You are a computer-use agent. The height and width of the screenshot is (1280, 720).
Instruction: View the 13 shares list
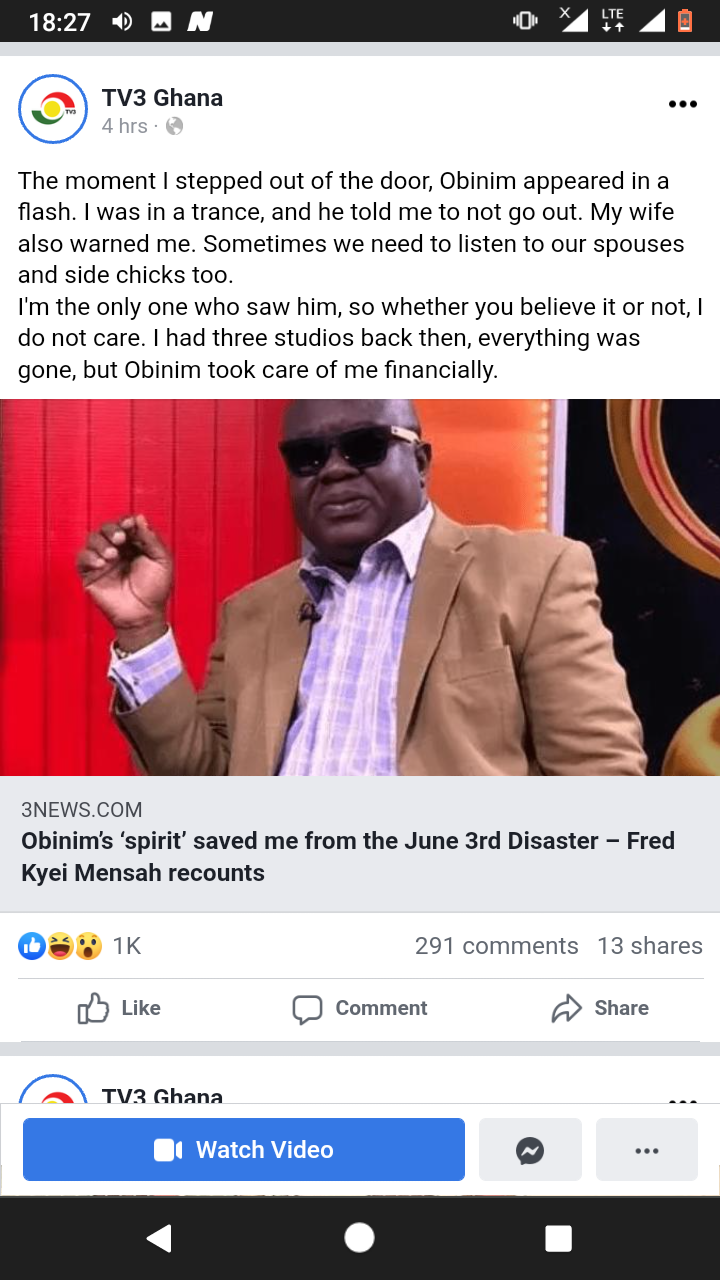(650, 946)
